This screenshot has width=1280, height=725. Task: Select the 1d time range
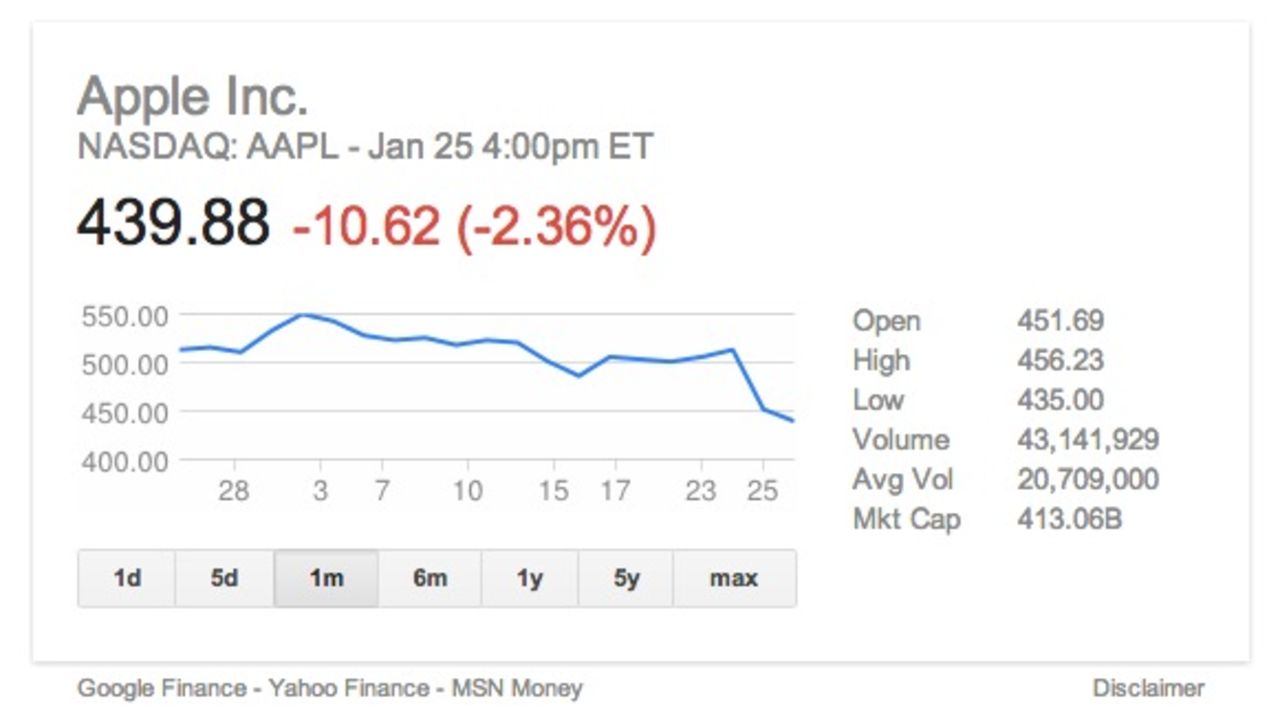pyautogui.click(x=127, y=578)
